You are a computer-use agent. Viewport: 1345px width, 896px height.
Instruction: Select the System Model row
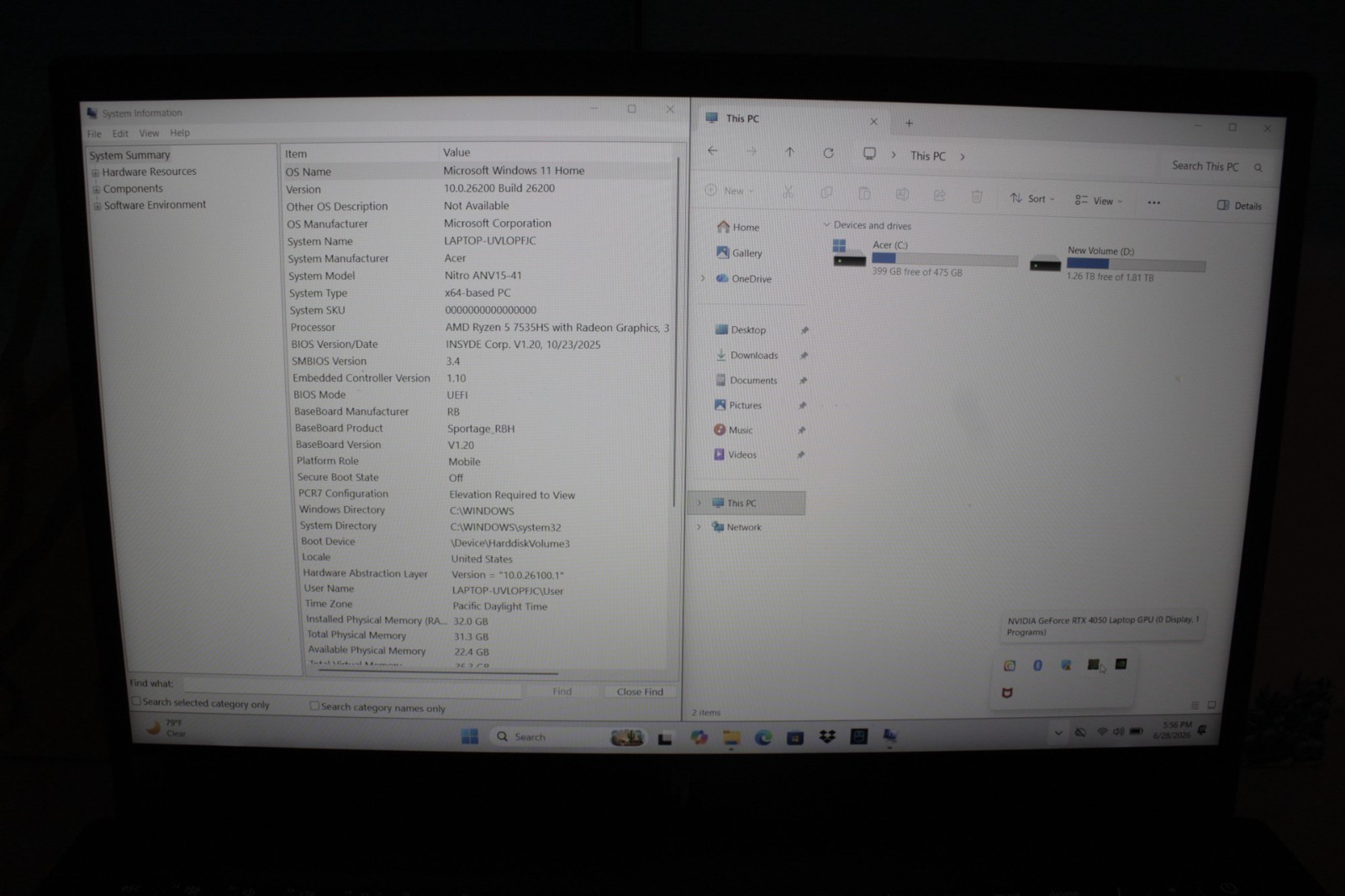pos(478,276)
